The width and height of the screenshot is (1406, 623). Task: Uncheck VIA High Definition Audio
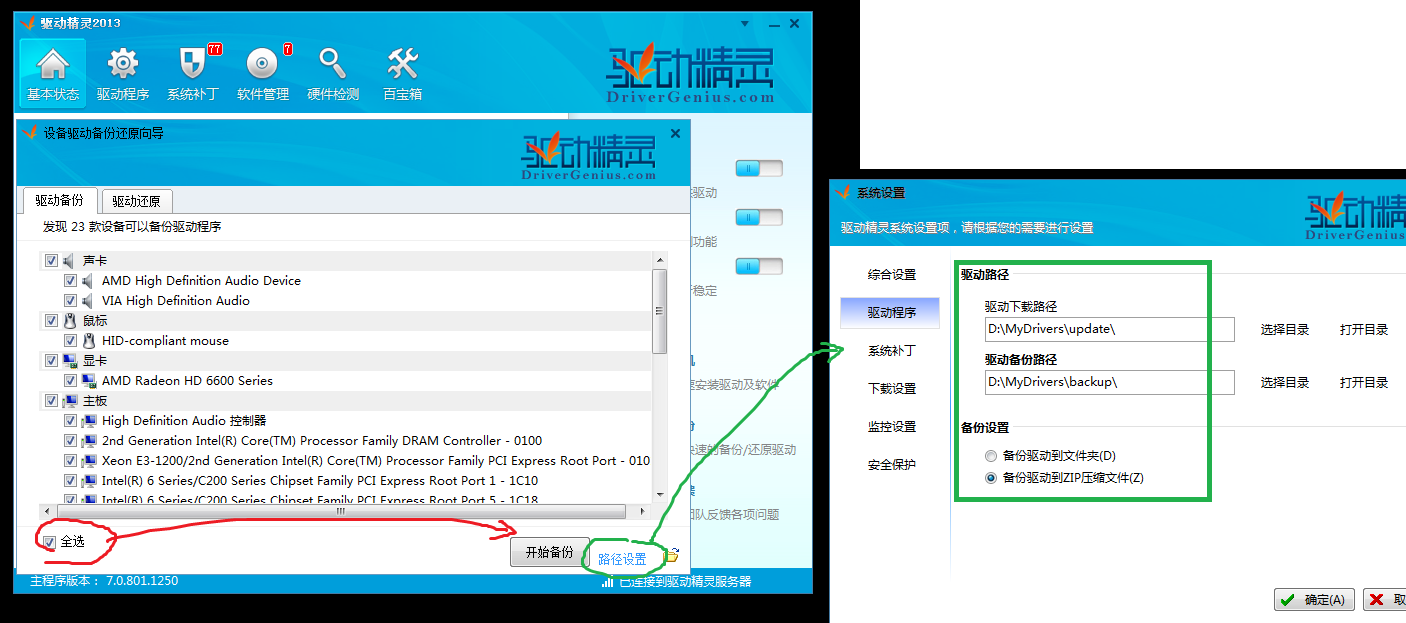[70, 301]
